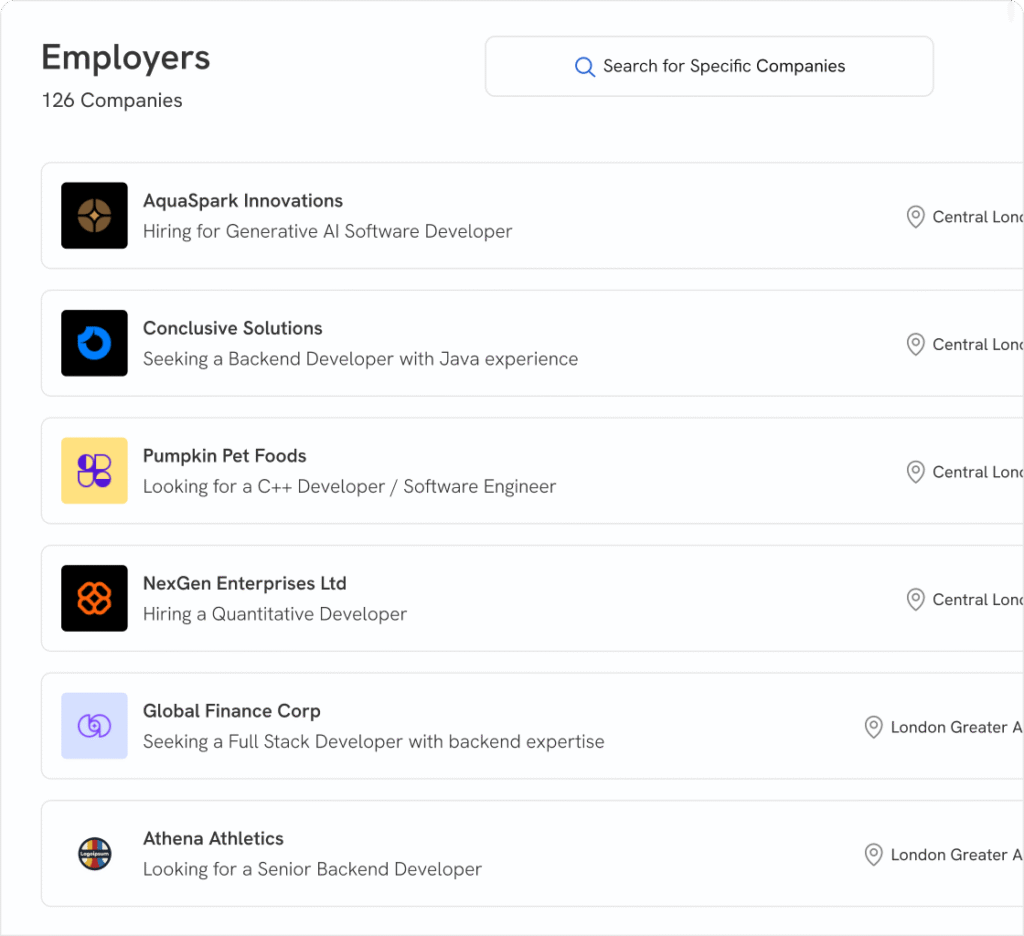Screen dimensions: 1024x936
Task: Click the AquaSpark Innovations company logo
Action: coord(94,215)
